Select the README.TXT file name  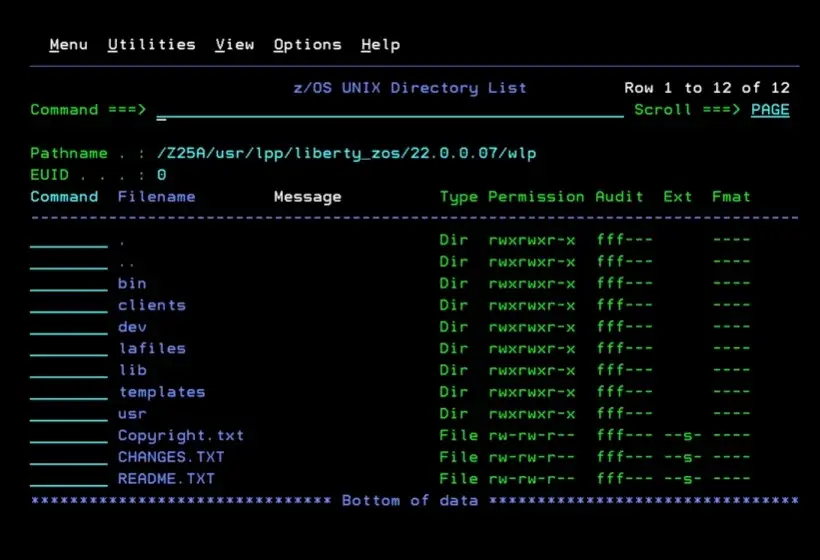click(x=166, y=479)
